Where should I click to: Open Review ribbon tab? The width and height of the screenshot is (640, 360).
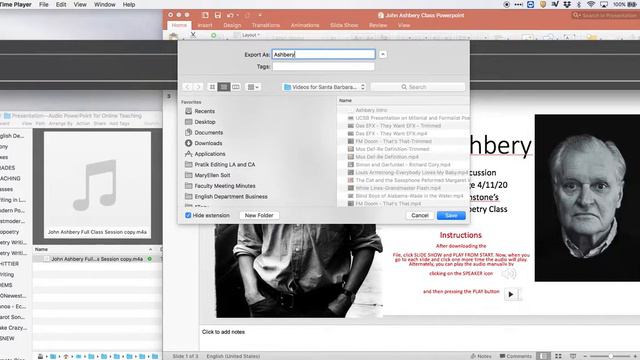coord(378,25)
